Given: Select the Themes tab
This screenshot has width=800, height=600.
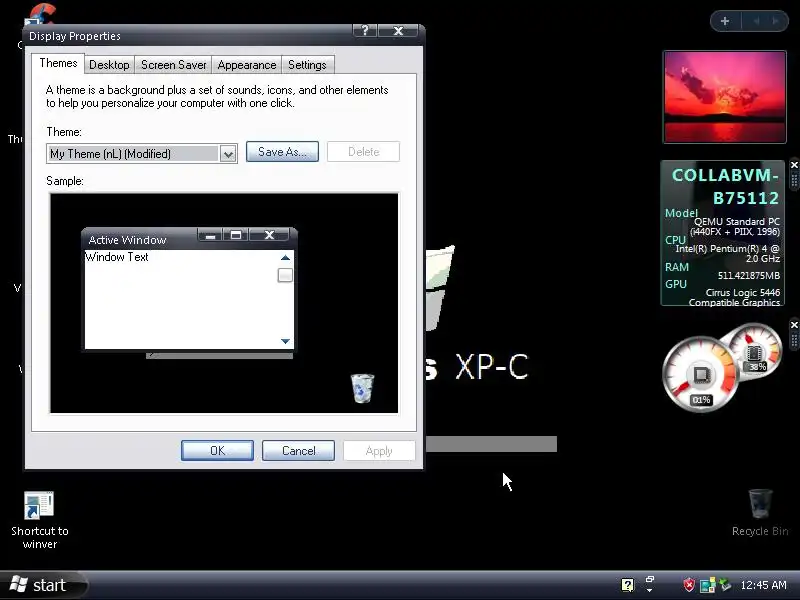Looking at the screenshot, I should (58, 63).
